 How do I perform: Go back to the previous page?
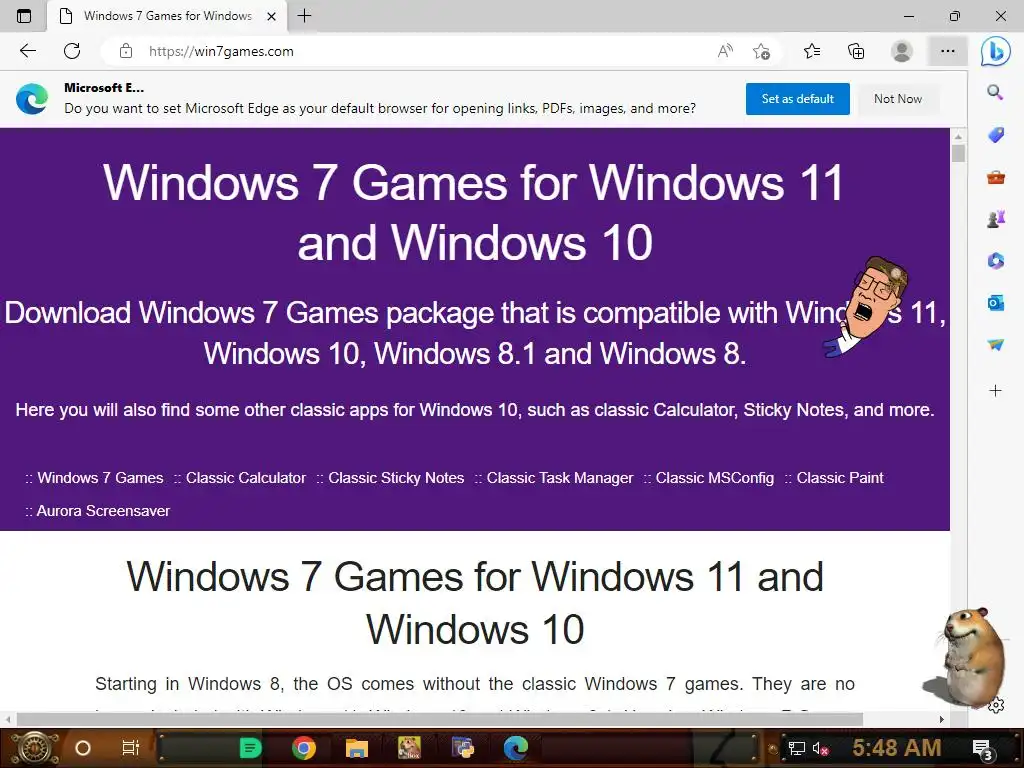(x=27, y=51)
